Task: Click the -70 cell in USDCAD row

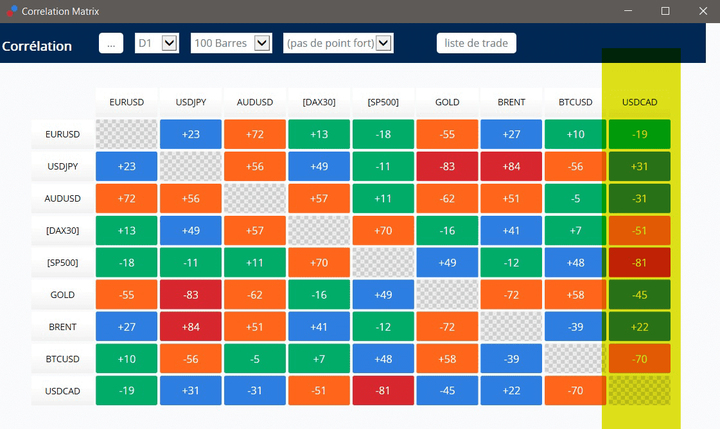Action: [575, 391]
